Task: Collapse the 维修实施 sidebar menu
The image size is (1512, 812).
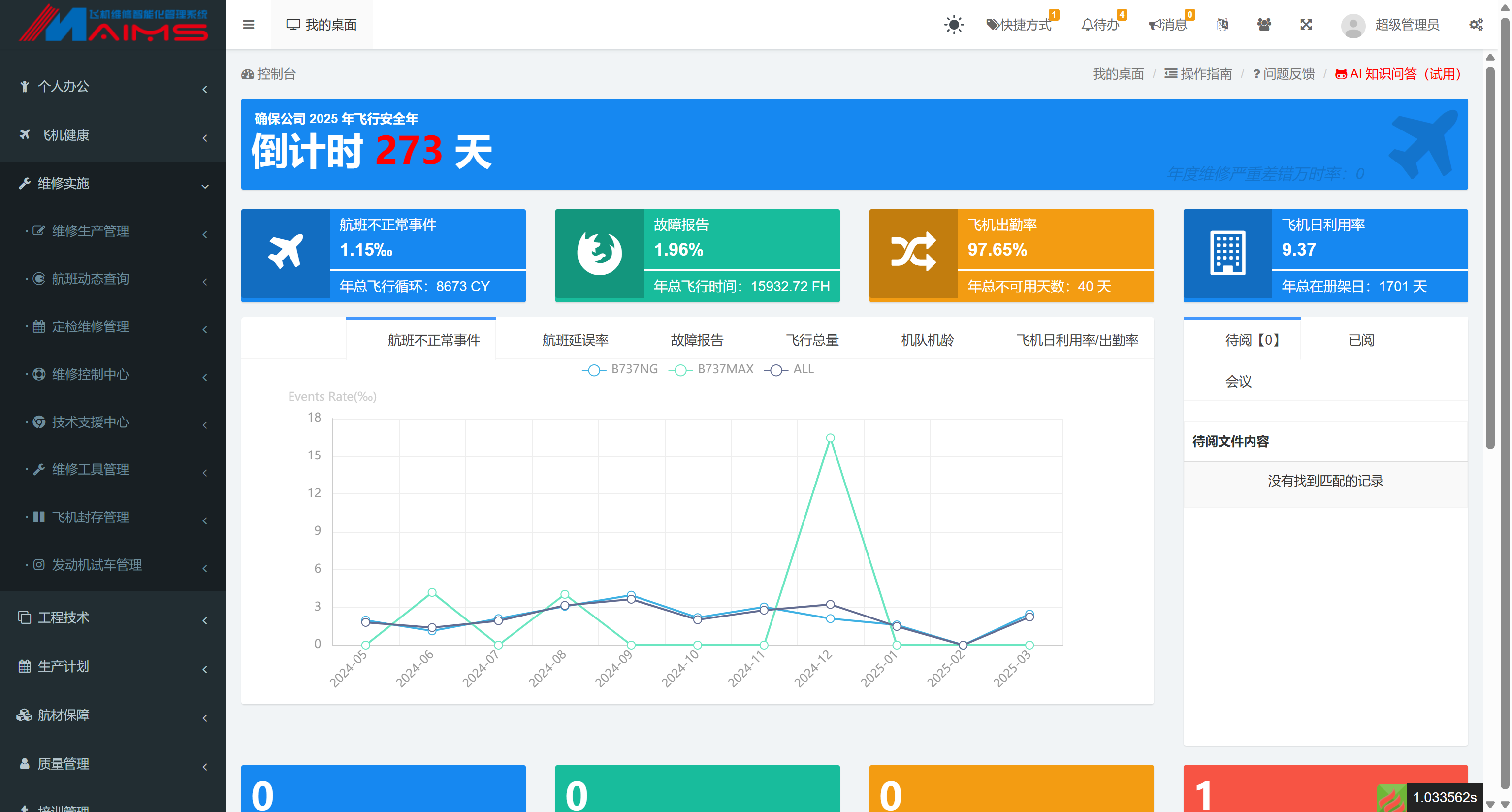Action: tap(112, 183)
